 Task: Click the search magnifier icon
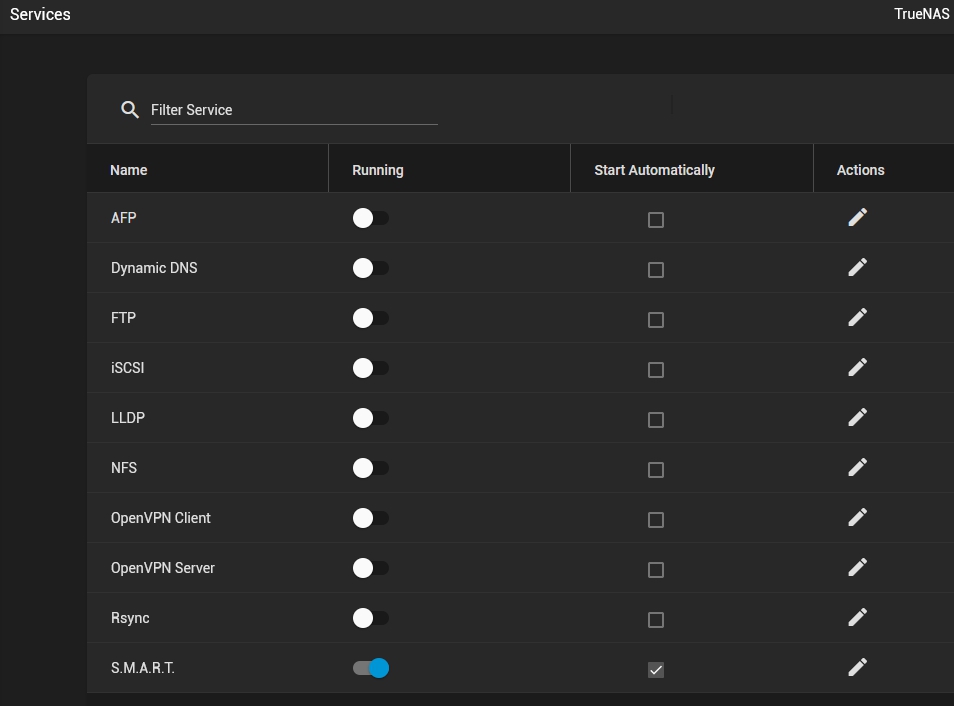[130, 110]
